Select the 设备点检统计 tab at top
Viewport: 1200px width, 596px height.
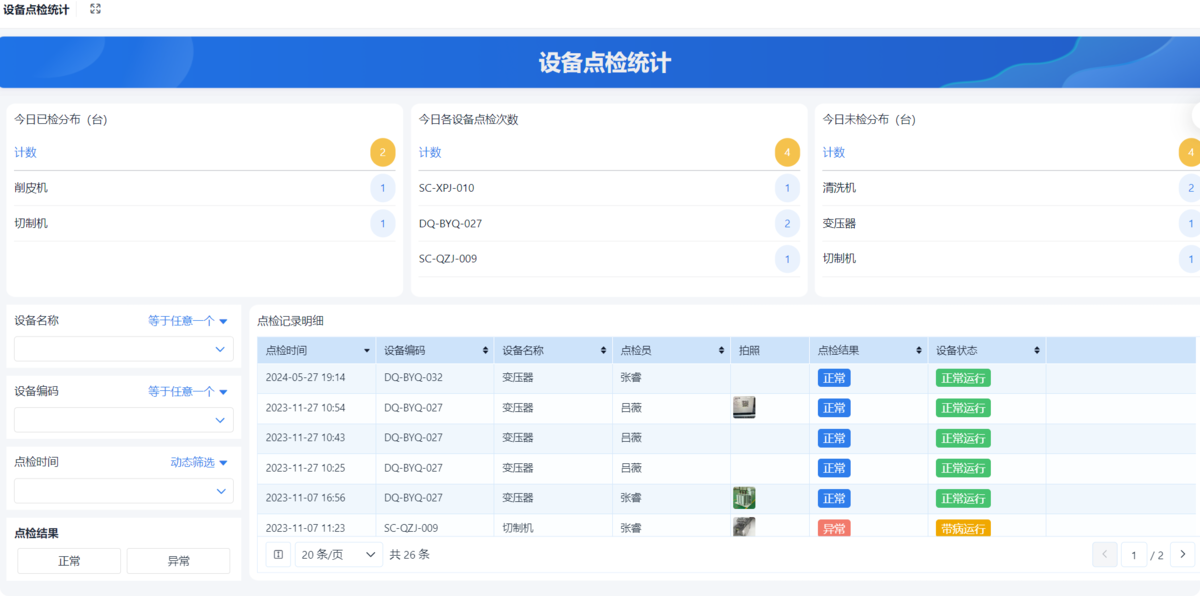36,10
